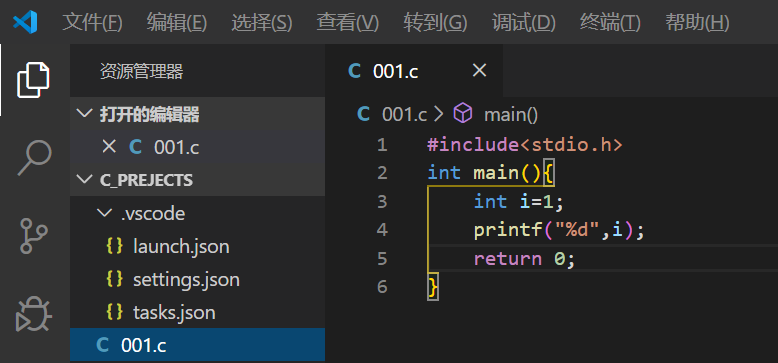This screenshot has height=363, width=778.
Task: Open the Search view magnifier icon
Action: [x=34, y=158]
